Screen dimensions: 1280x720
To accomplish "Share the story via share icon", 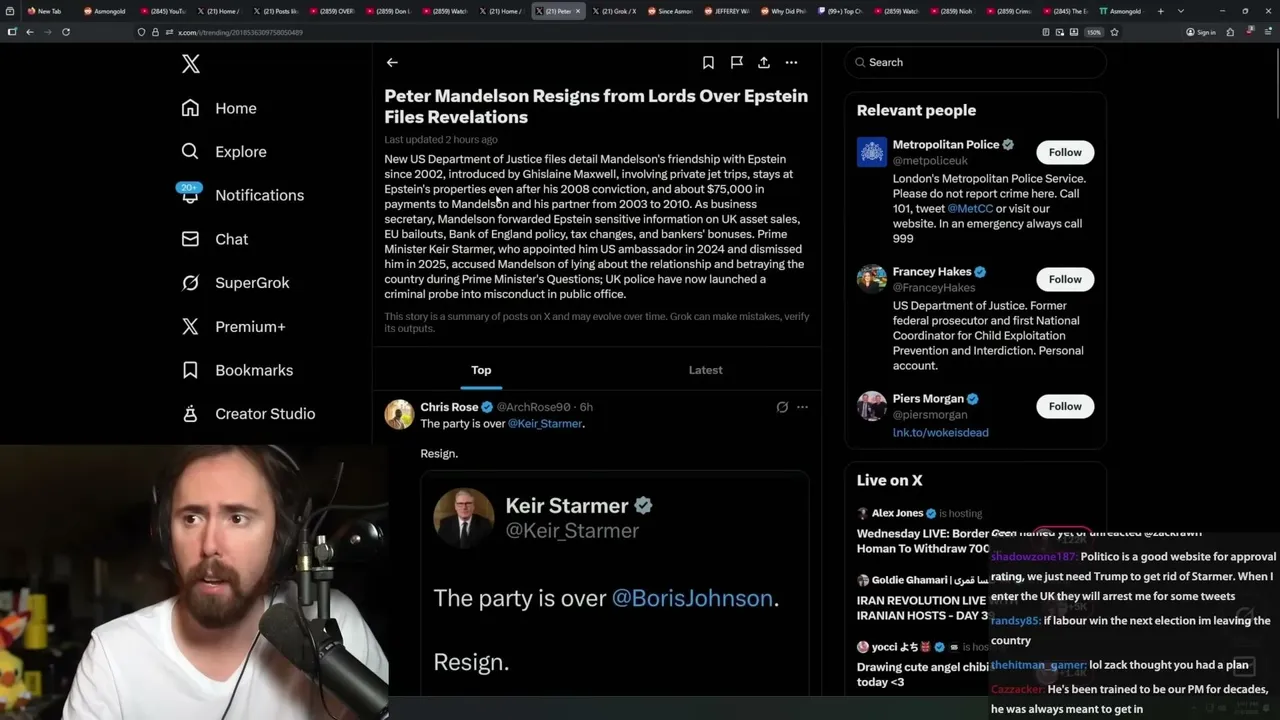I will tap(764, 62).
